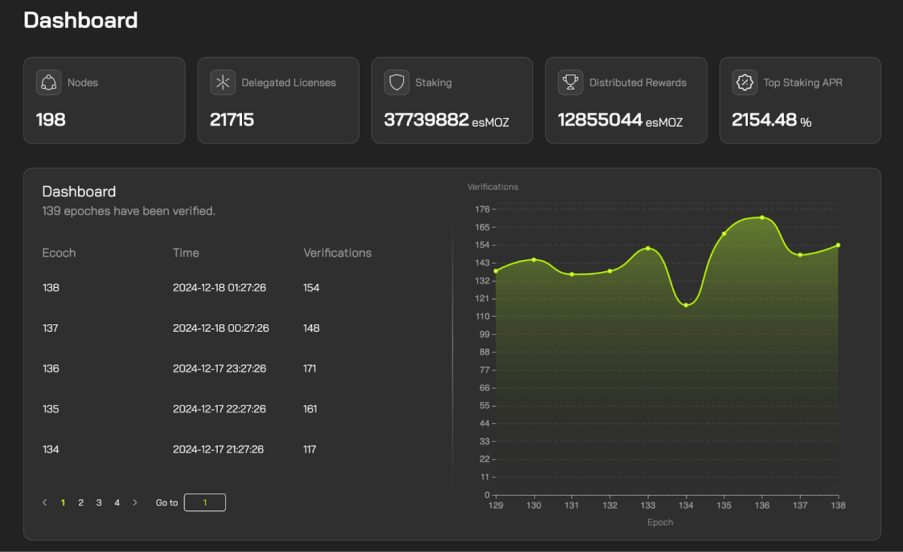Viewport: 903px width, 552px height.
Task: Click the chart data point at epoch 134
Action: click(686, 305)
